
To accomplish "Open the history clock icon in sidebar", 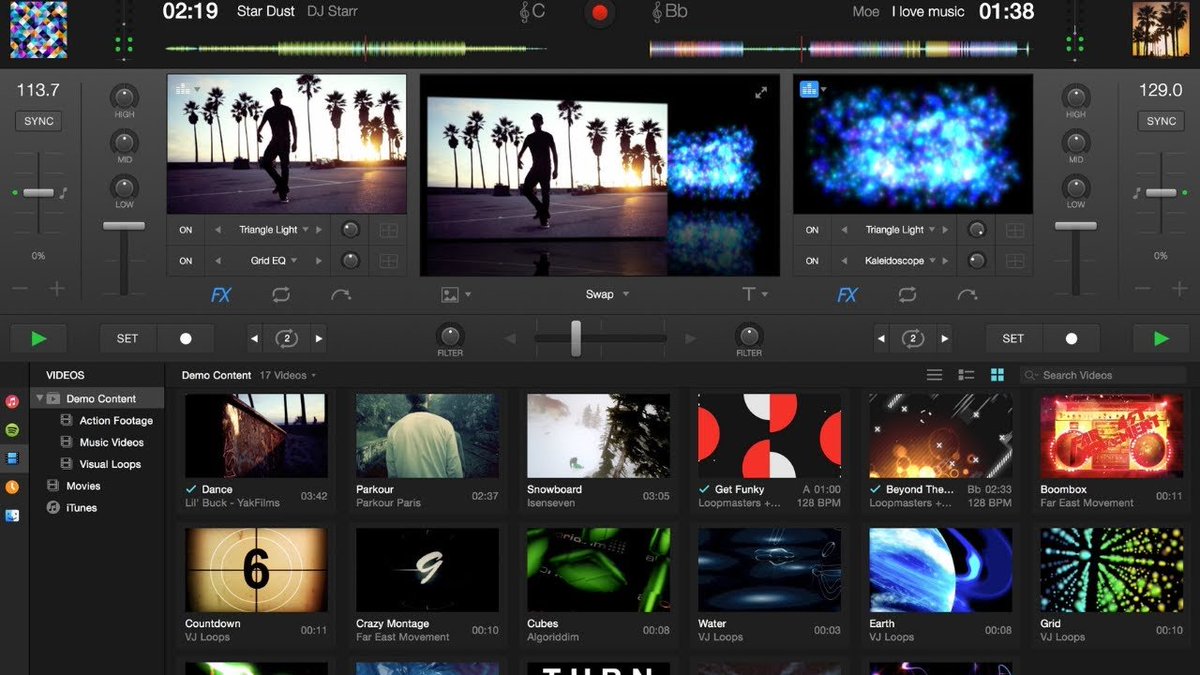I will 12,487.
